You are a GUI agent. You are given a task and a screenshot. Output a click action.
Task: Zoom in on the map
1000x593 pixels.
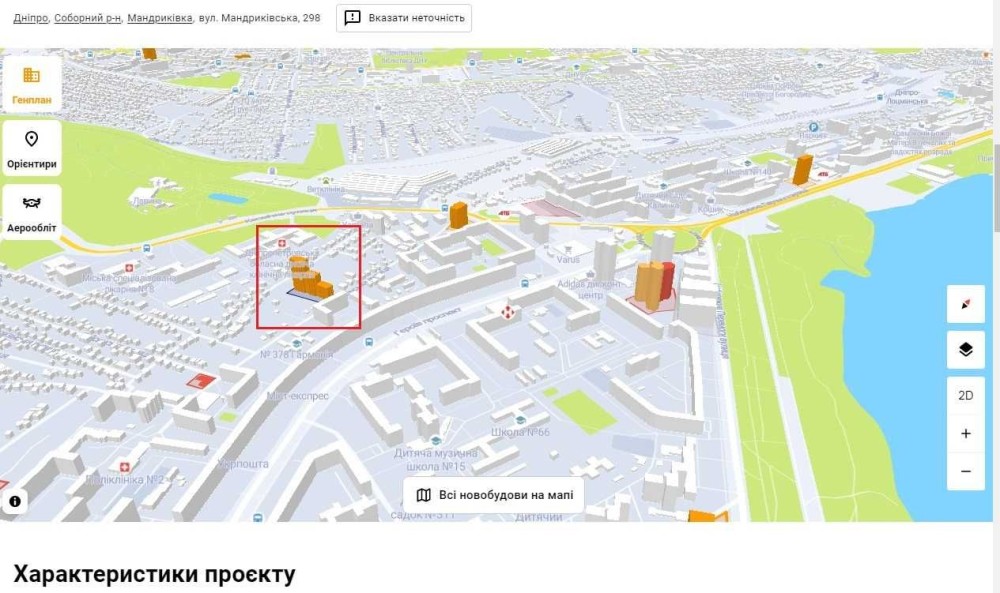pos(965,434)
